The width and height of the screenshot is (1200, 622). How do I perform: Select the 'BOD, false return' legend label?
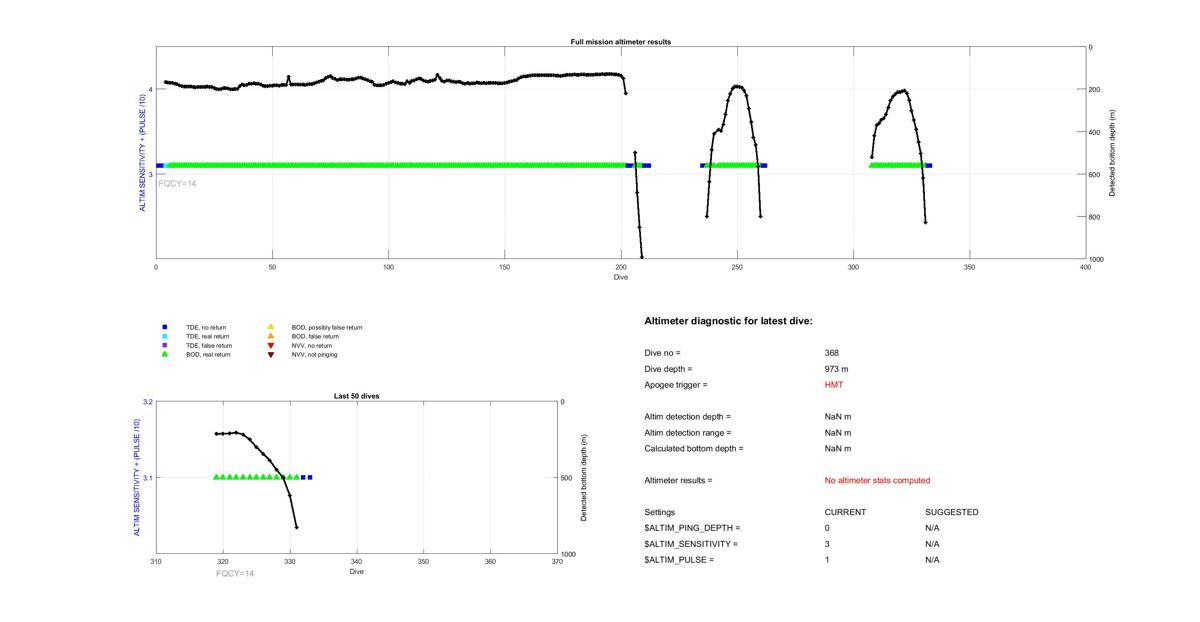coord(316,337)
